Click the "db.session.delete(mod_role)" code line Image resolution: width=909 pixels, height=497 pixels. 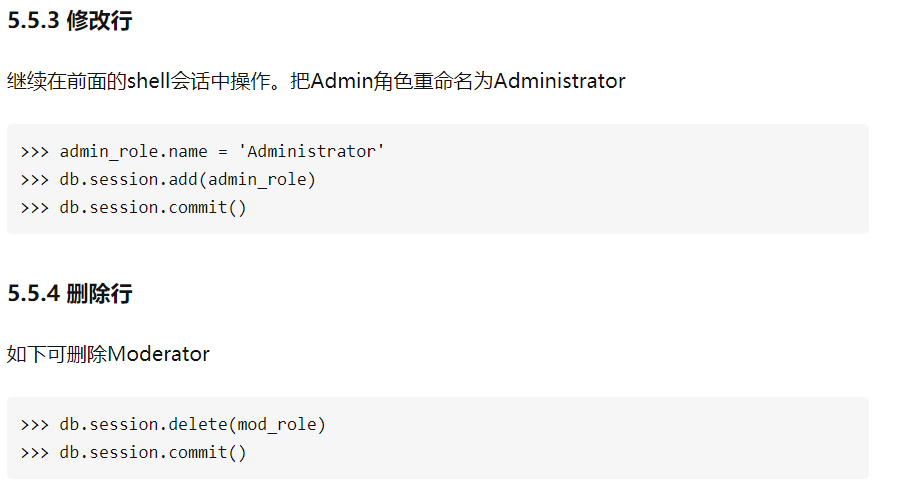(x=192, y=425)
